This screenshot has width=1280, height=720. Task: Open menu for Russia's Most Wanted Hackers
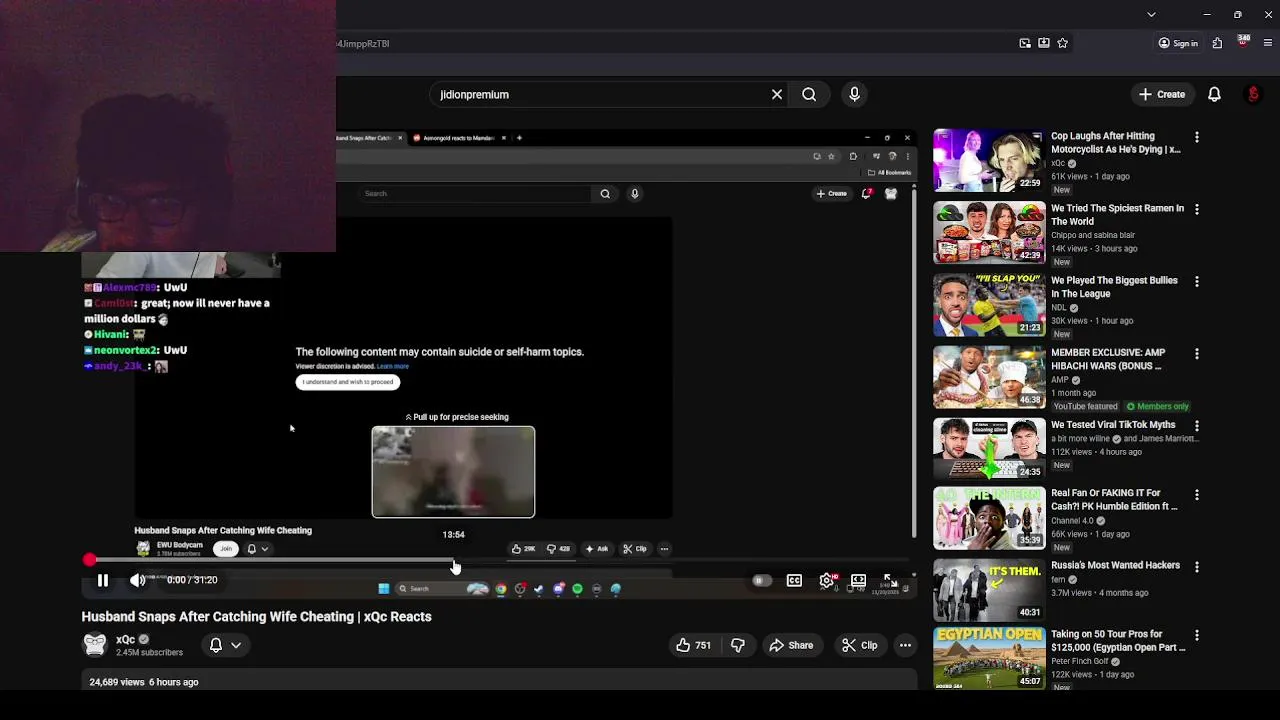pyautogui.click(x=1197, y=566)
